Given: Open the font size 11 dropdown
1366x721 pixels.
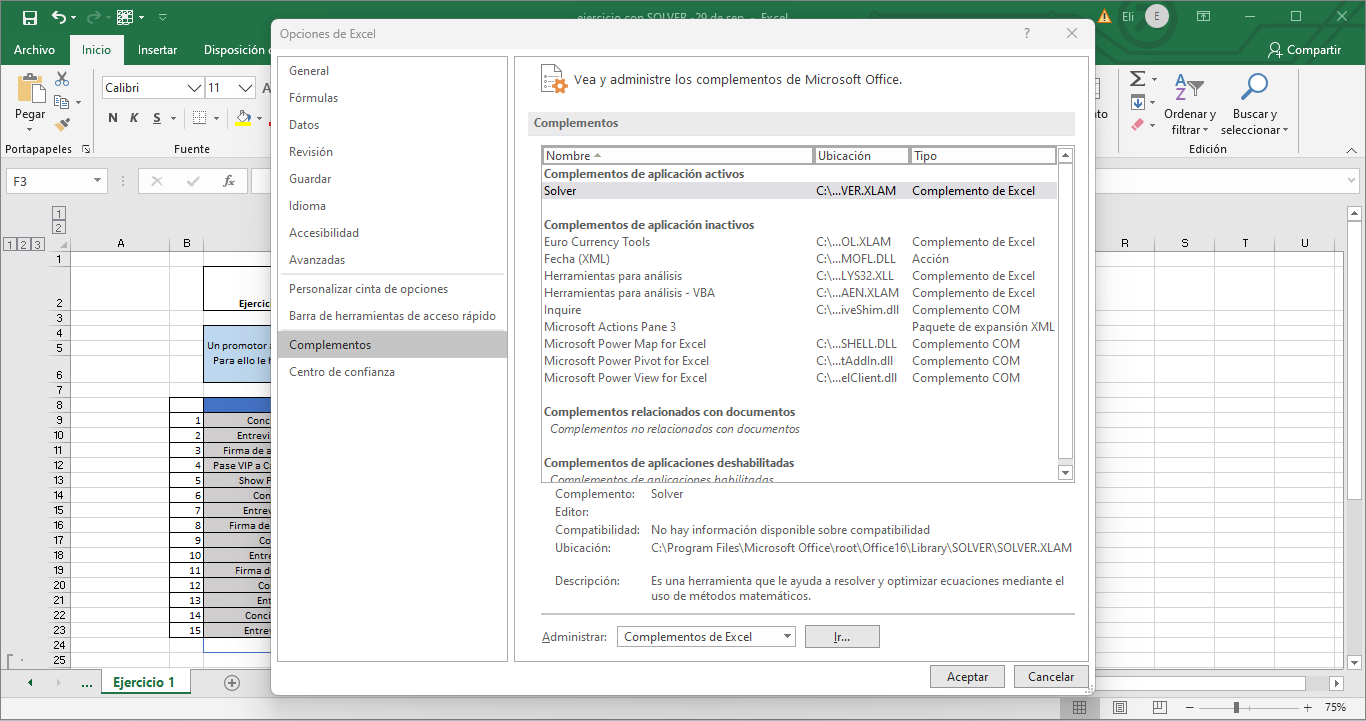Looking at the screenshot, I should coord(246,88).
